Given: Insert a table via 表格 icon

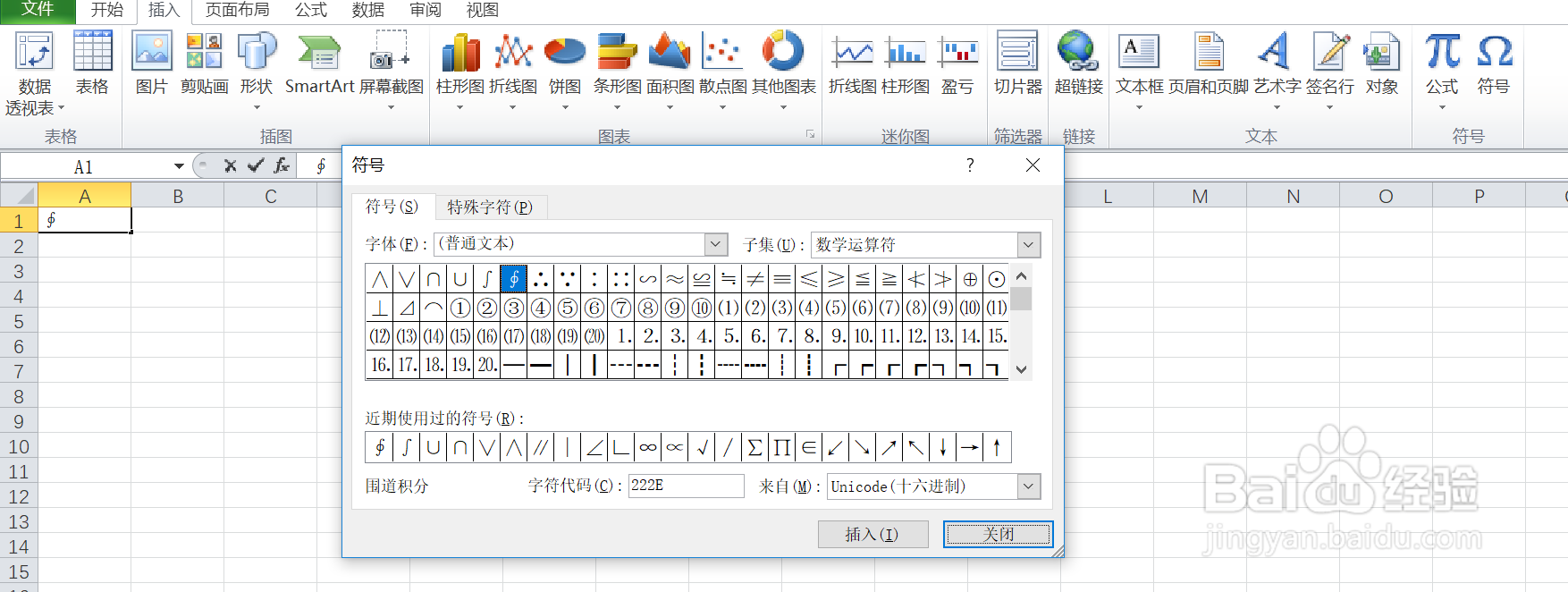Looking at the screenshot, I should pyautogui.click(x=92, y=64).
